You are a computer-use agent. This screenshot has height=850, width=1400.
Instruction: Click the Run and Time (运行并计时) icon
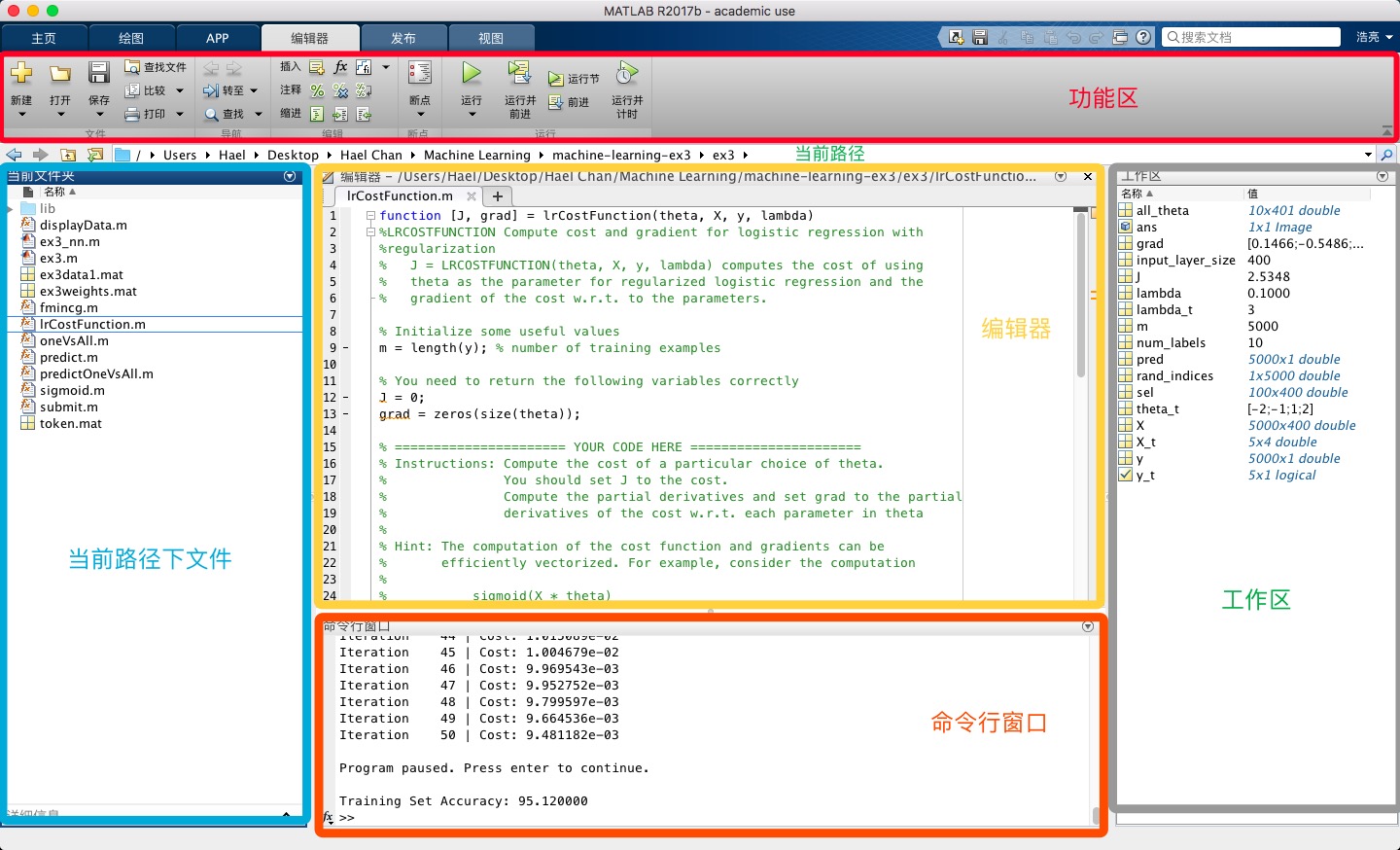pos(627,73)
